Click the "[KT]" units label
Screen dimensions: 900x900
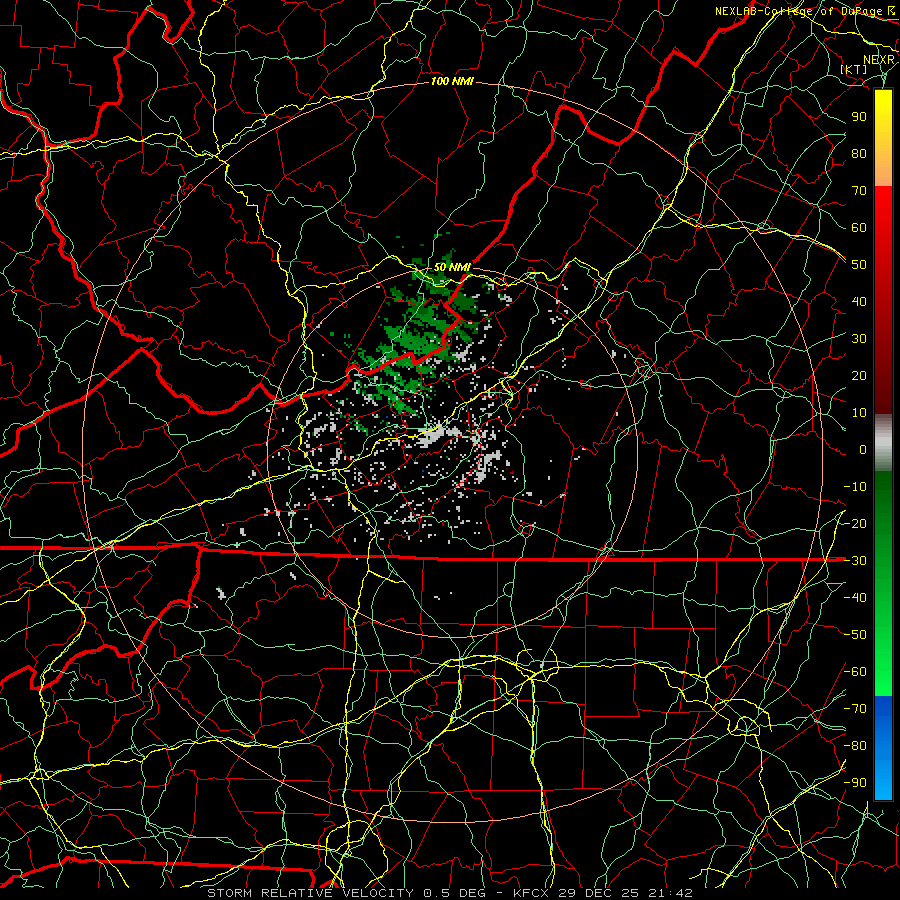(854, 69)
